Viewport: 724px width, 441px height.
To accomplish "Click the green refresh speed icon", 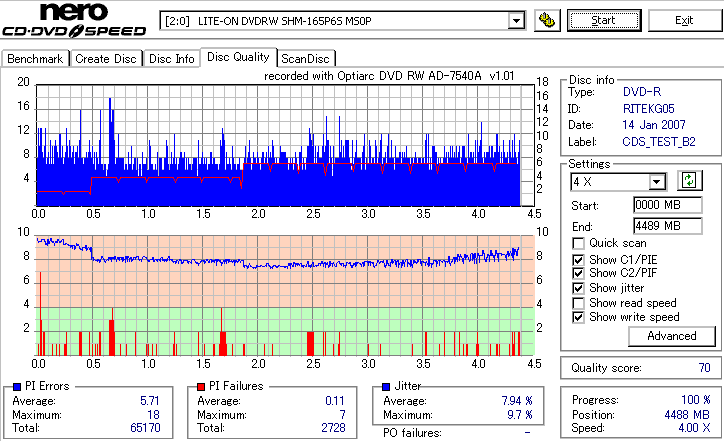I will (689, 181).
